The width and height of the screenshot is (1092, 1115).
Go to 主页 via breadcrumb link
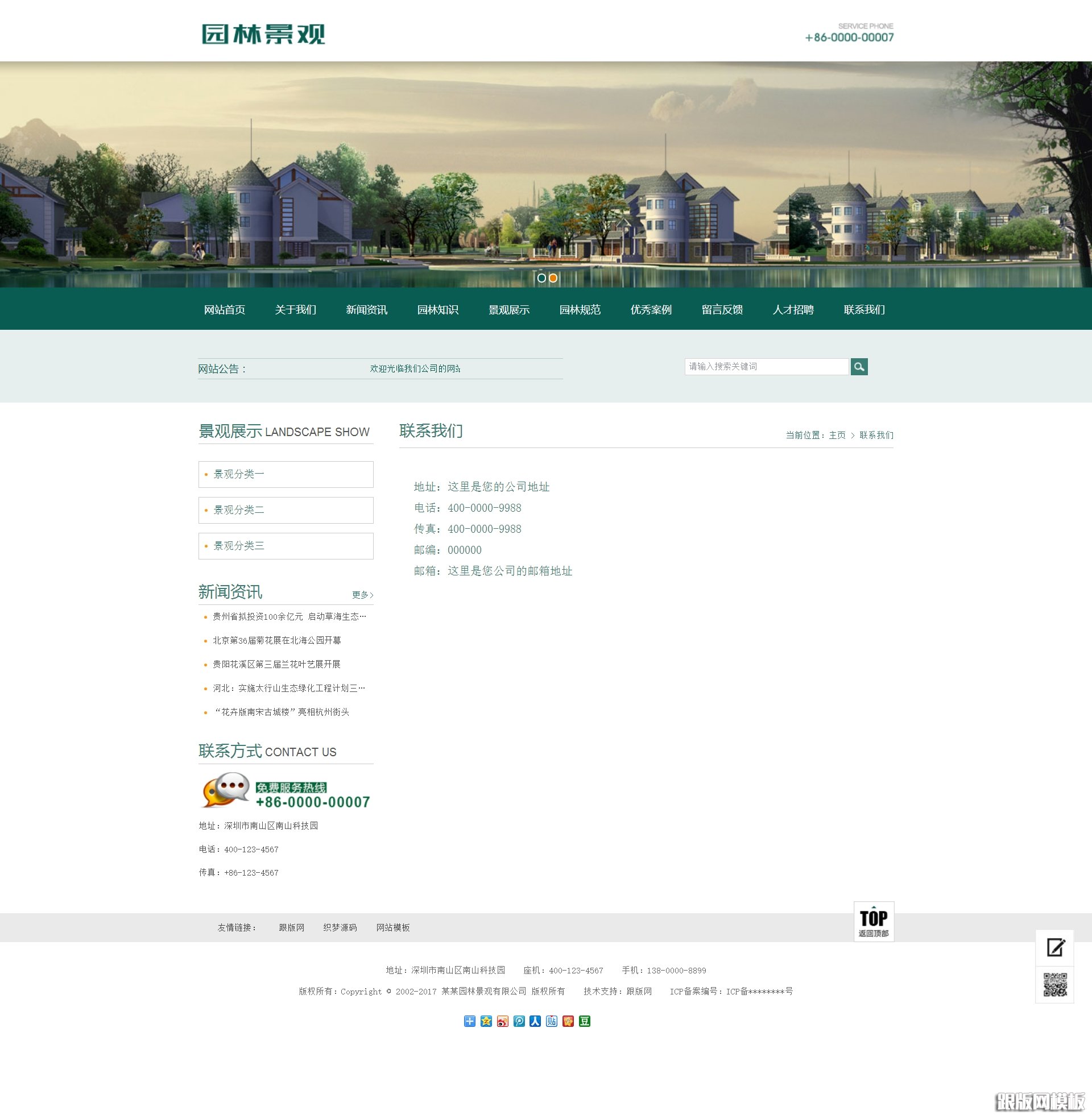pos(837,435)
